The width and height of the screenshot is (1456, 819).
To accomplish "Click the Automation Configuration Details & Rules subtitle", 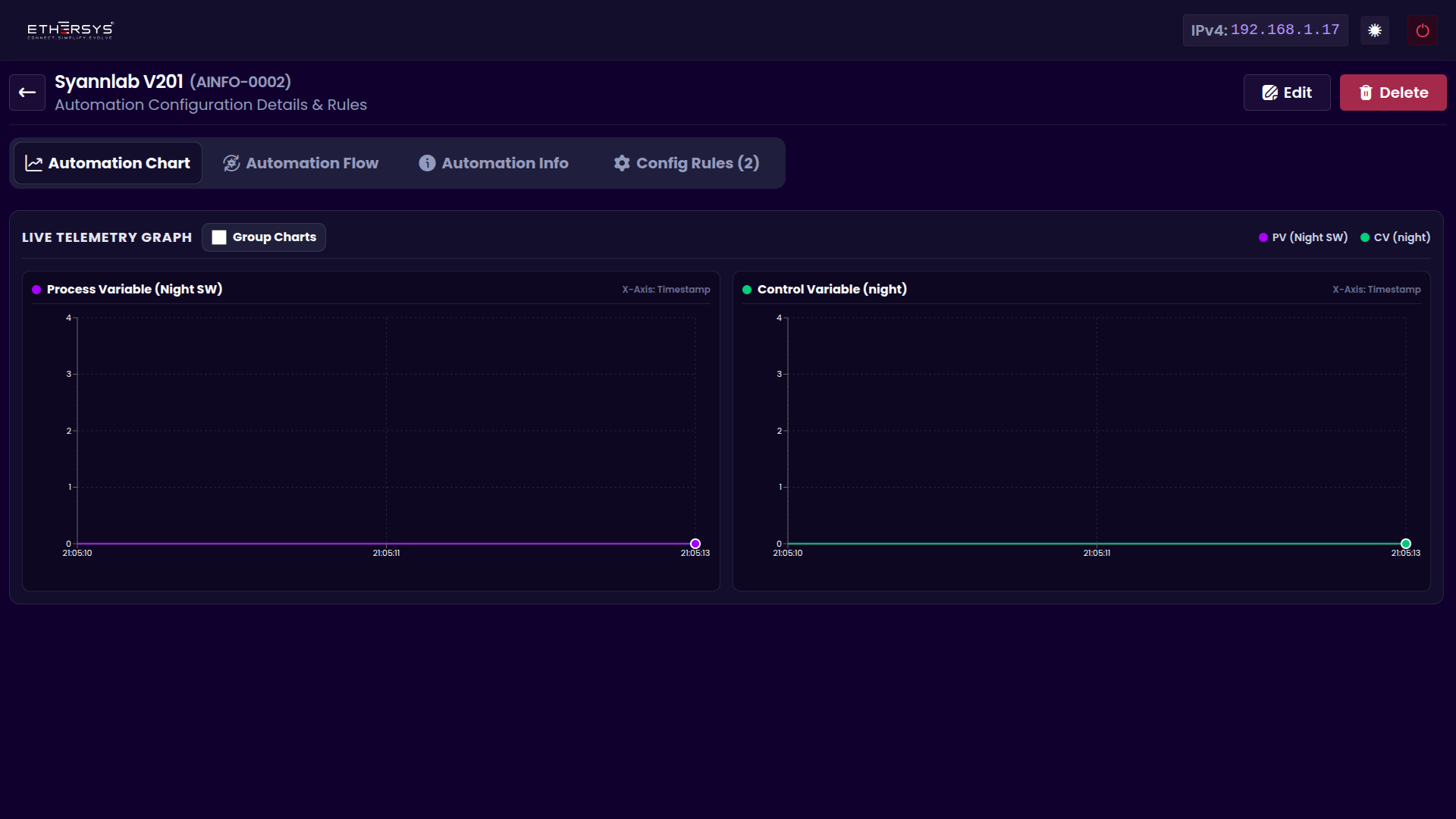I will (211, 105).
